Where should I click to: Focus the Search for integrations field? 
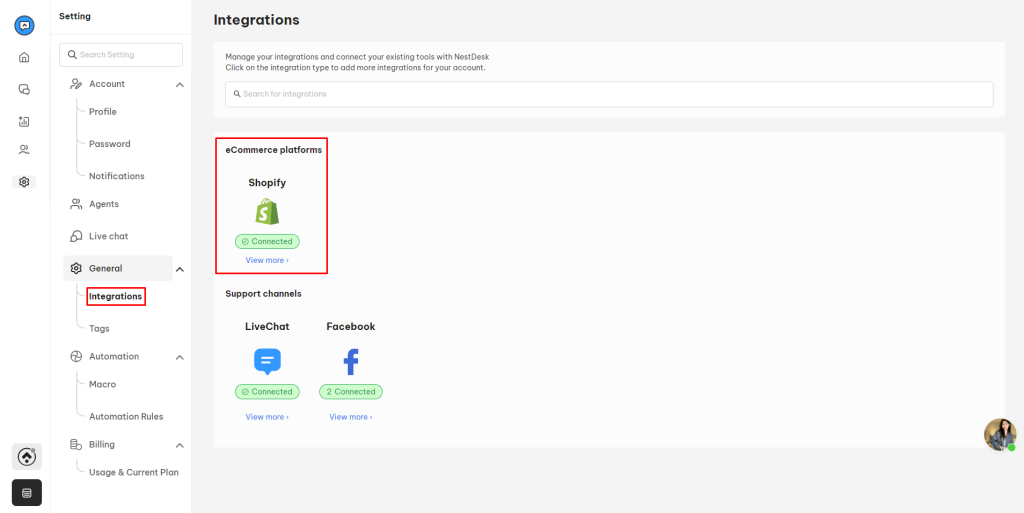609,94
